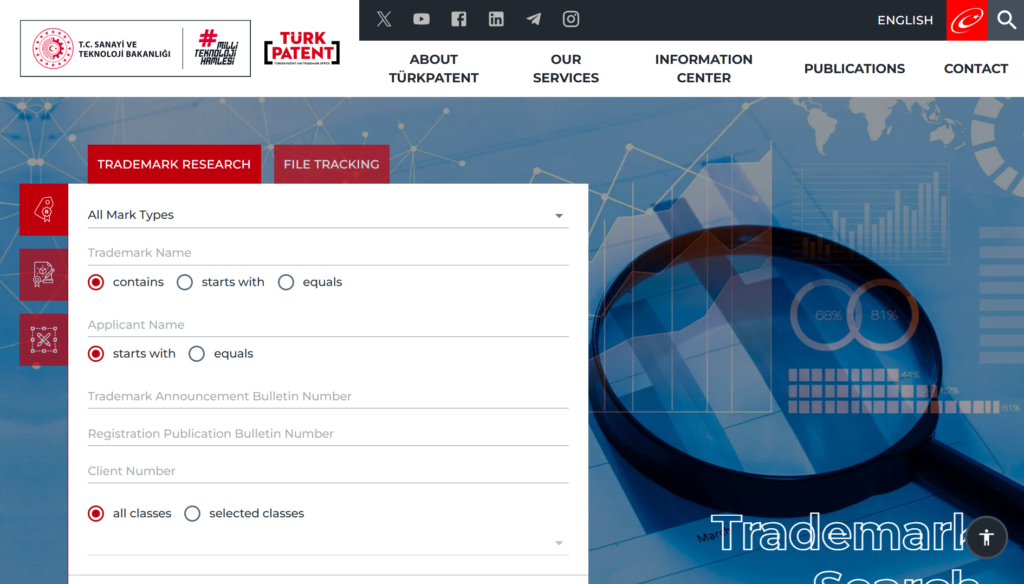Open the Our Services menu

[566, 69]
